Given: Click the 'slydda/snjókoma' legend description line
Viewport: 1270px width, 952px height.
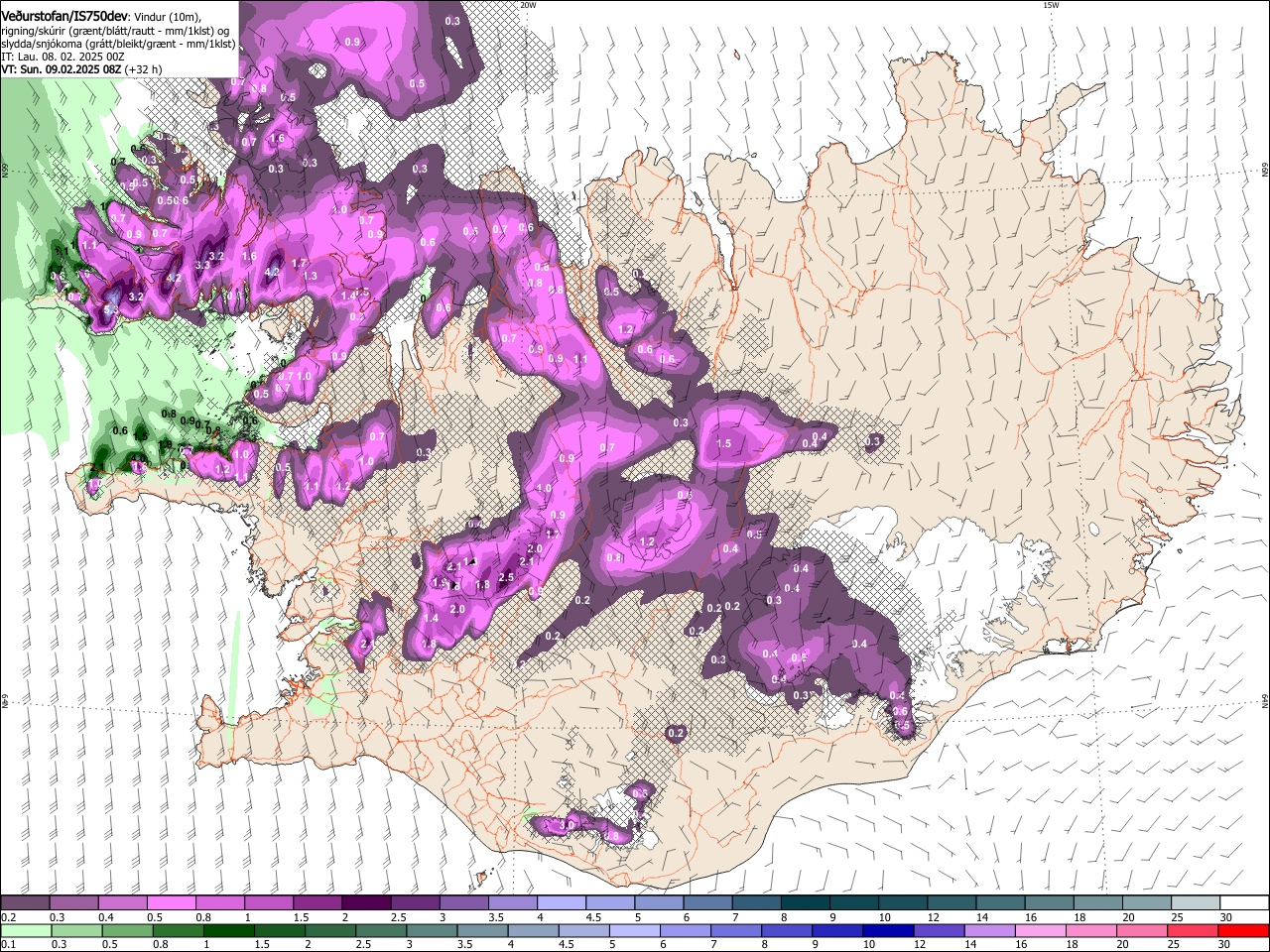Looking at the screenshot, I should (118, 44).
